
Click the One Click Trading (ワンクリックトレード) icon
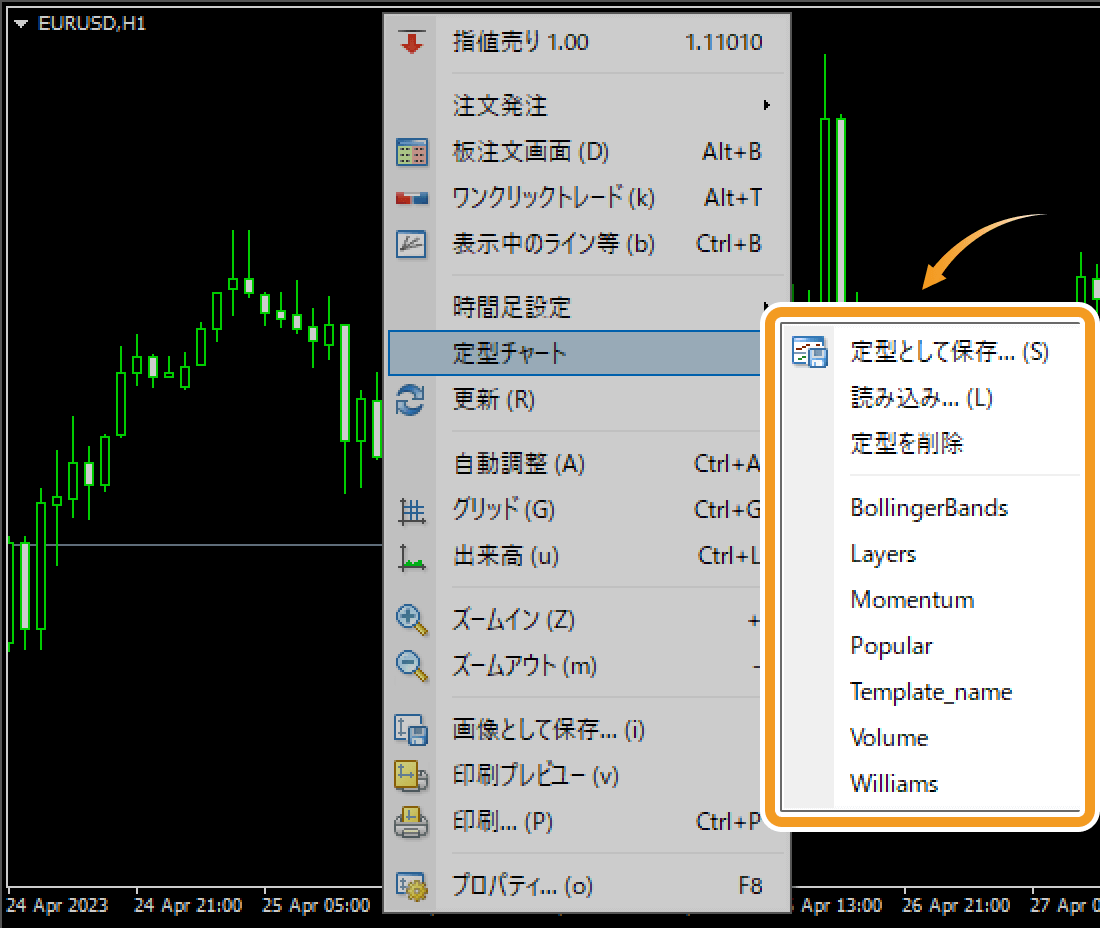[412, 199]
